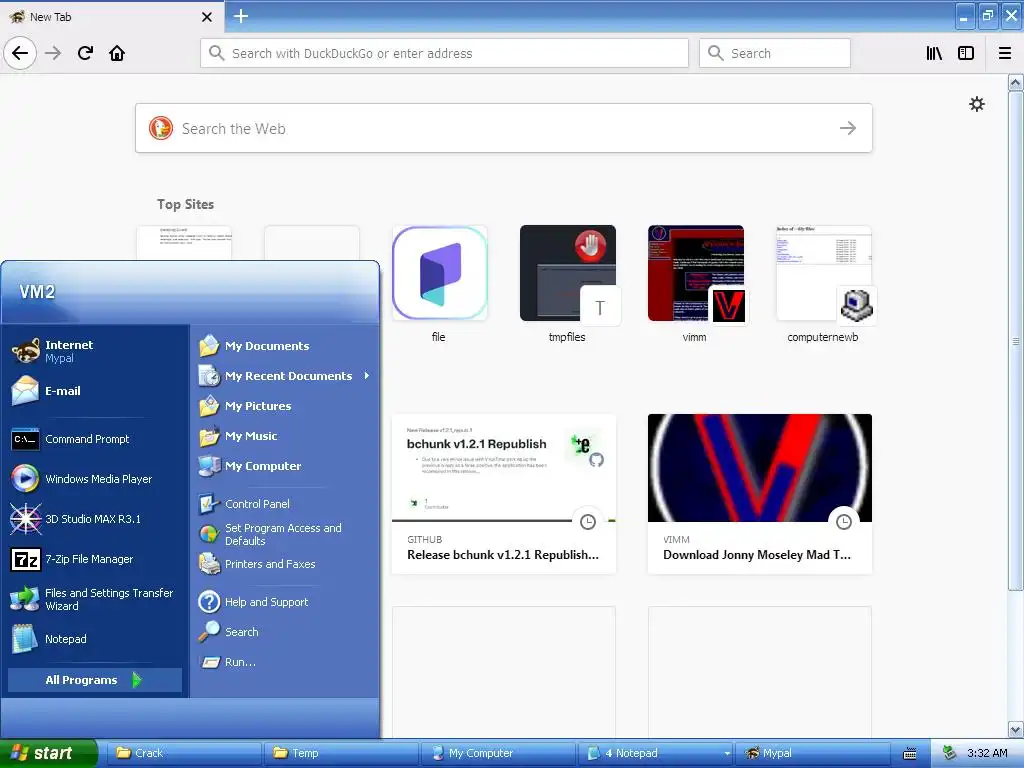Open the computernewb top site tile
1024x768 pixels.
click(824, 284)
